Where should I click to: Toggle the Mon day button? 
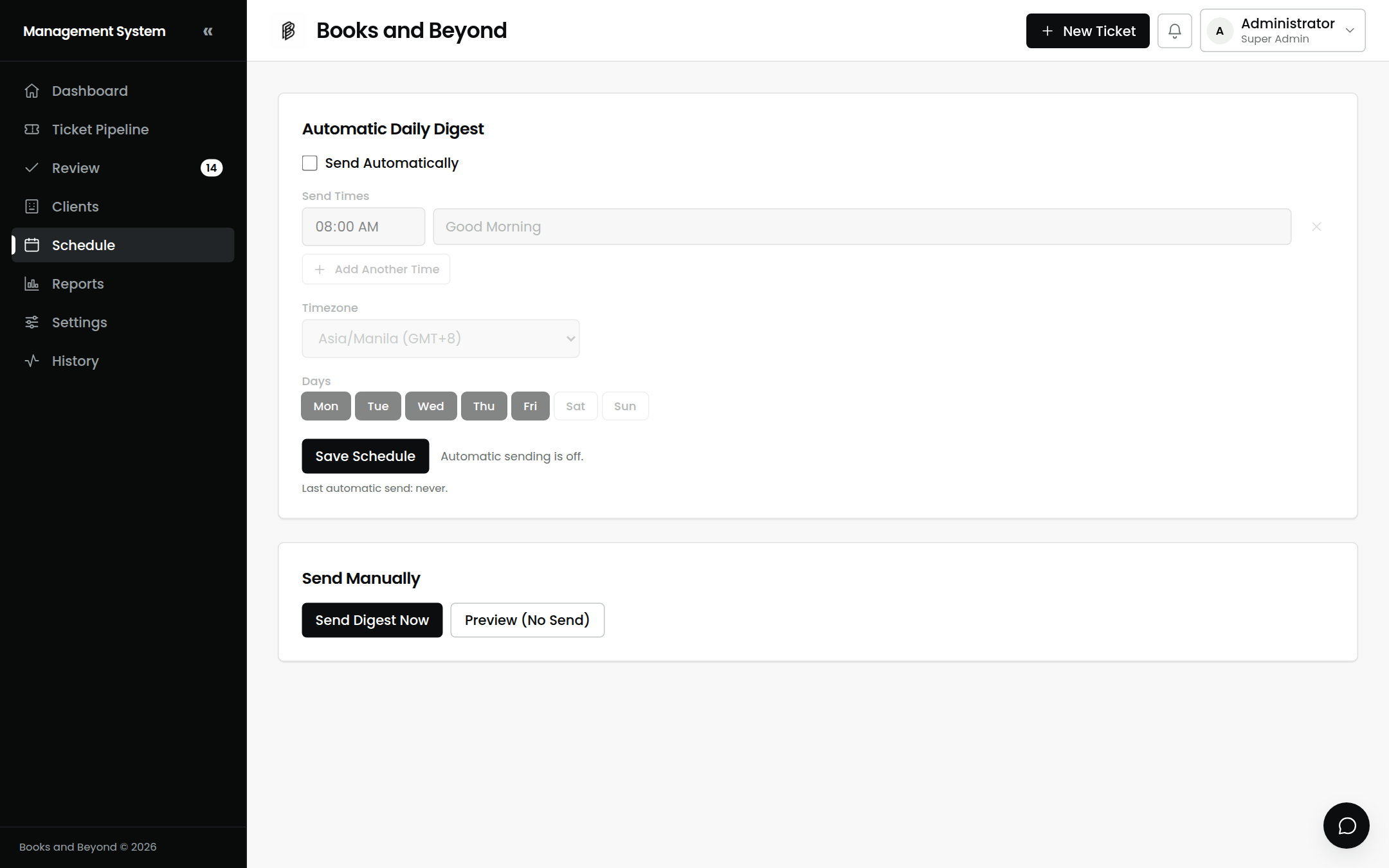326,406
